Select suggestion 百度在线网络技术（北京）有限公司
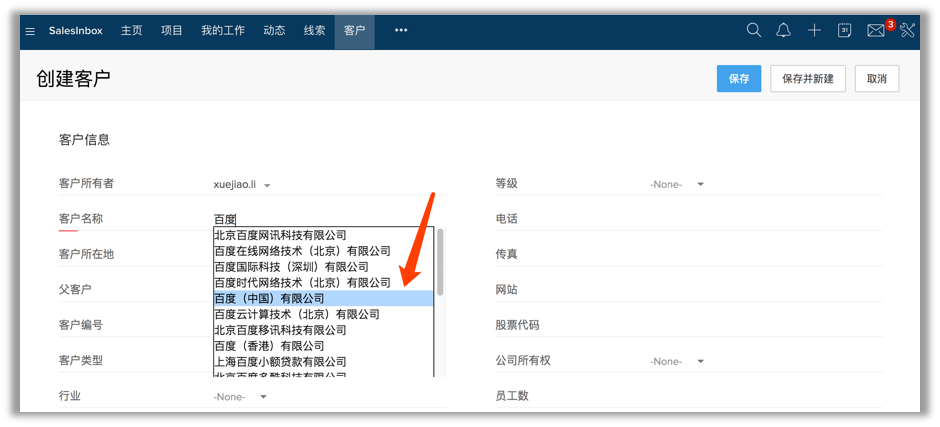This screenshot has height=427, width=940. point(323,251)
